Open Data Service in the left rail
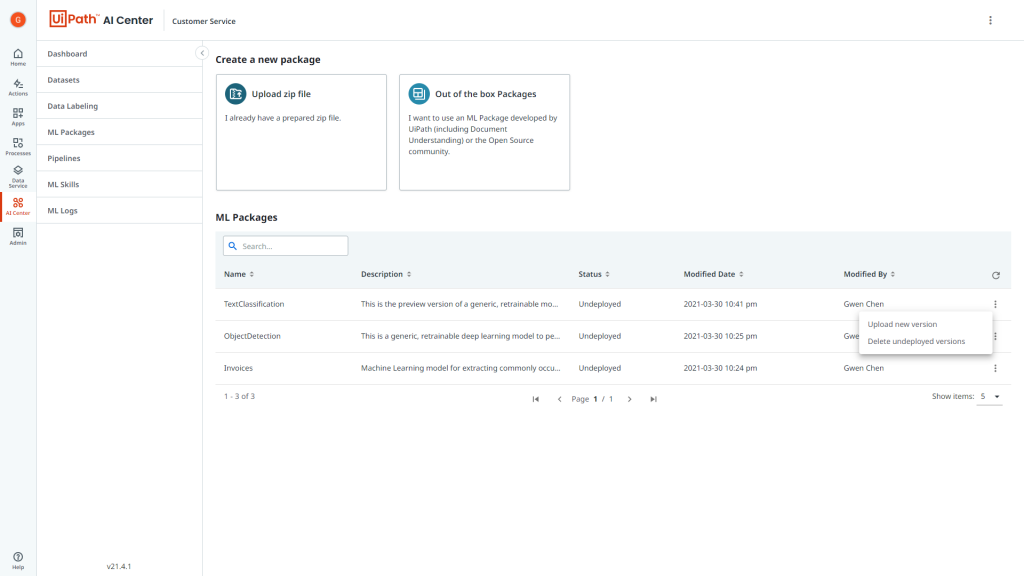 pyautogui.click(x=18, y=176)
